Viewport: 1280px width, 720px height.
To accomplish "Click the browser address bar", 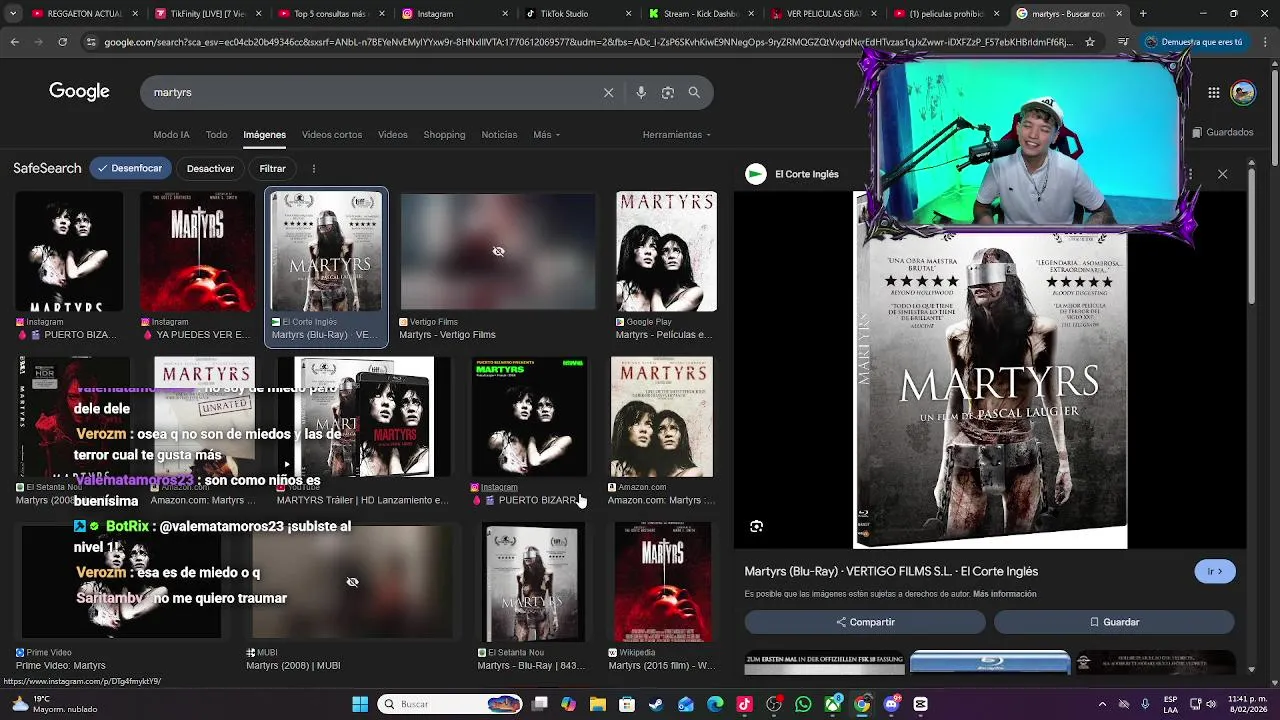I will coord(586,42).
